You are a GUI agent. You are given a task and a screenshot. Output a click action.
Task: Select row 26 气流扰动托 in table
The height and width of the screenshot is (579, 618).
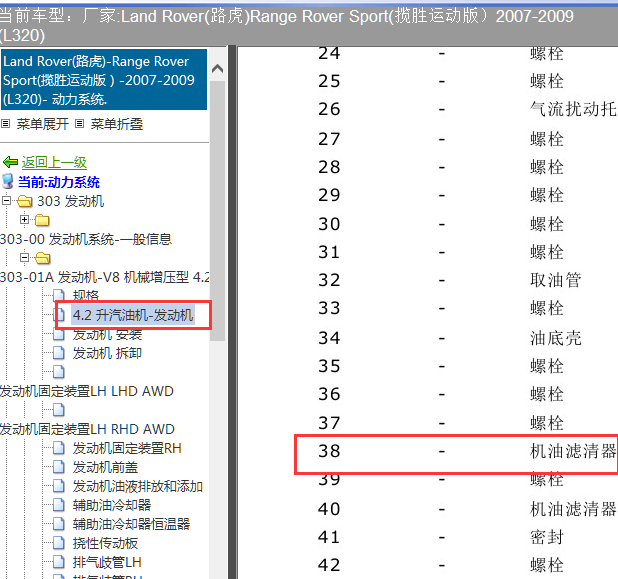point(467,109)
